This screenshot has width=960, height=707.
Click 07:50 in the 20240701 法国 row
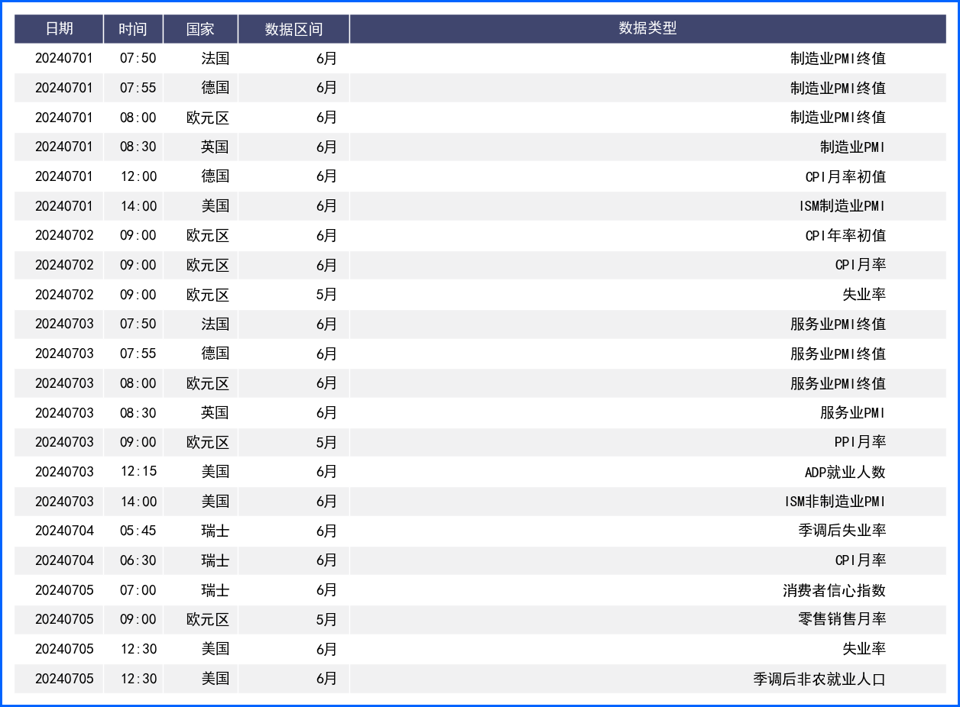138,59
